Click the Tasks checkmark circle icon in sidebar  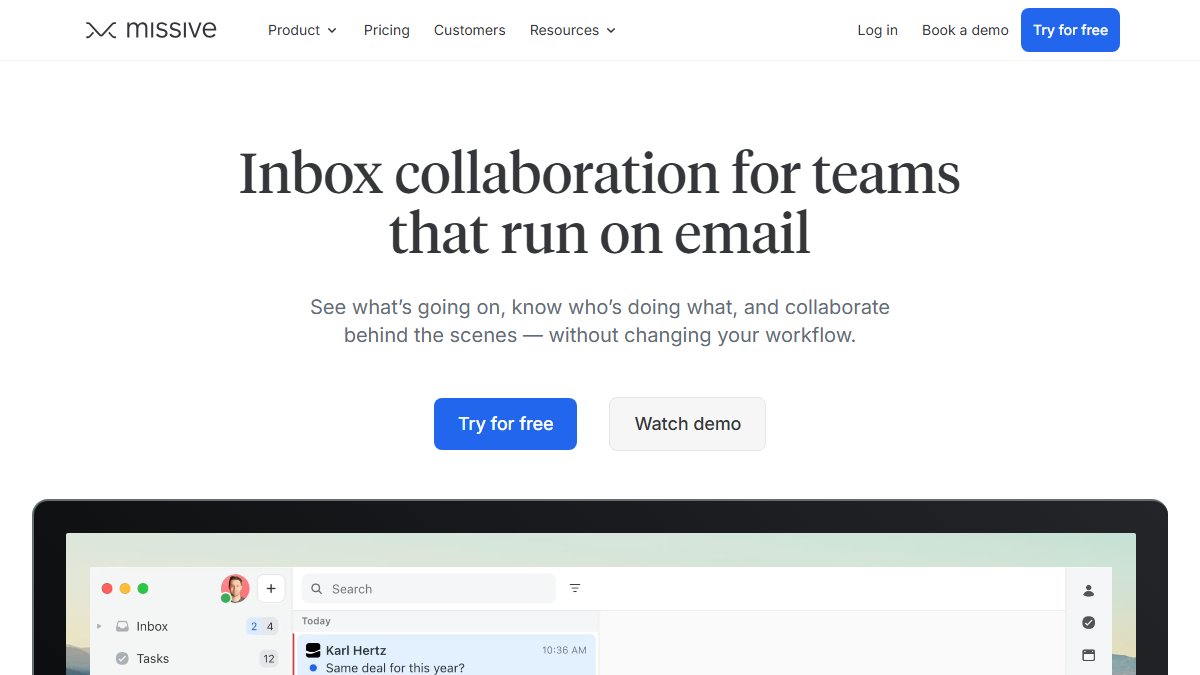[x=122, y=658]
